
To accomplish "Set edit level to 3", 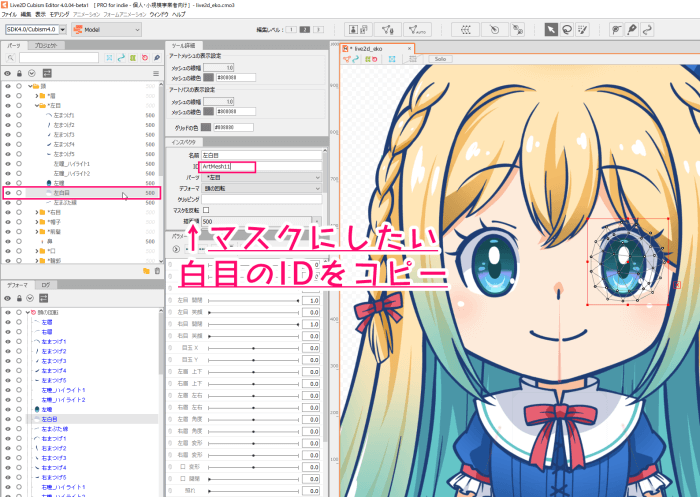I will tap(318, 29).
